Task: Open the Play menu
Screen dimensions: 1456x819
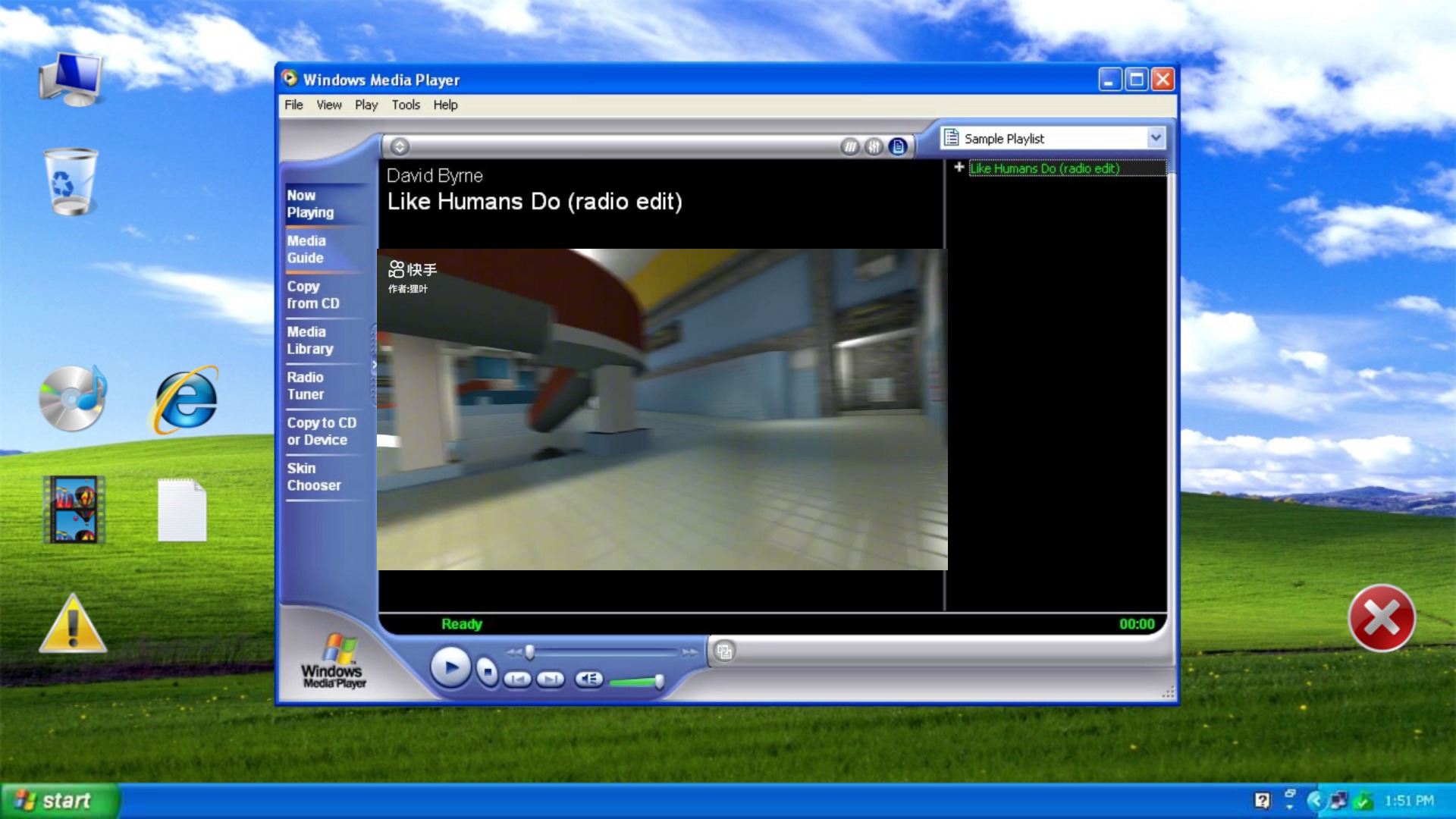Action: (x=366, y=105)
